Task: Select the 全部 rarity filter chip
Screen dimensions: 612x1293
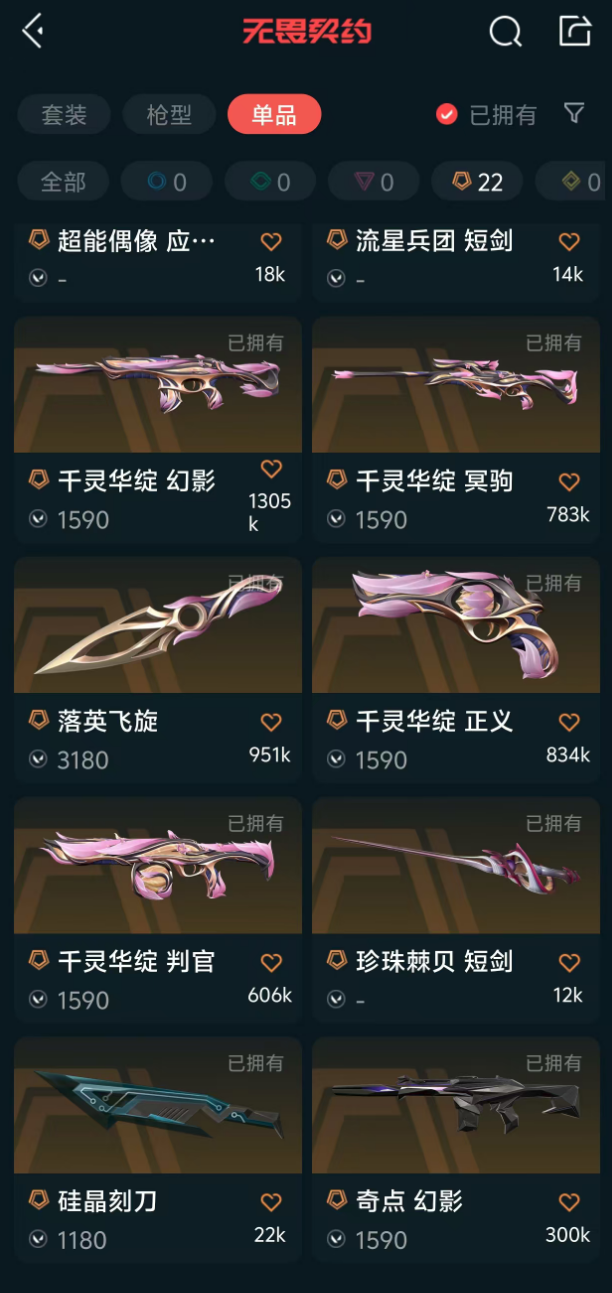Action: 63,182
